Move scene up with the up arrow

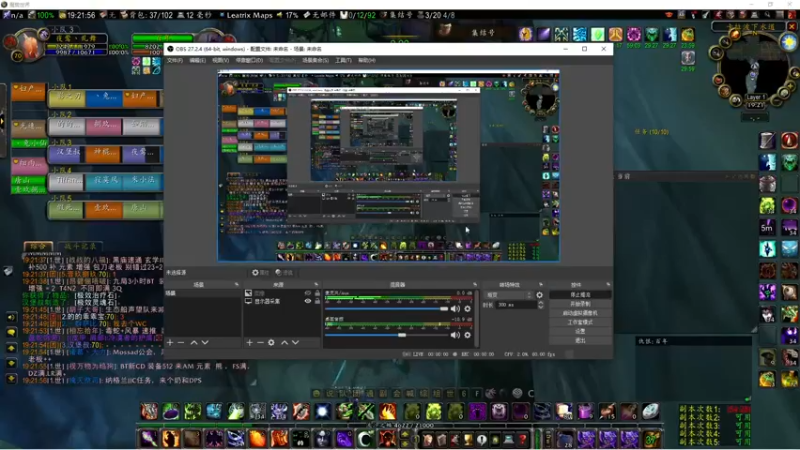coord(194,342)
